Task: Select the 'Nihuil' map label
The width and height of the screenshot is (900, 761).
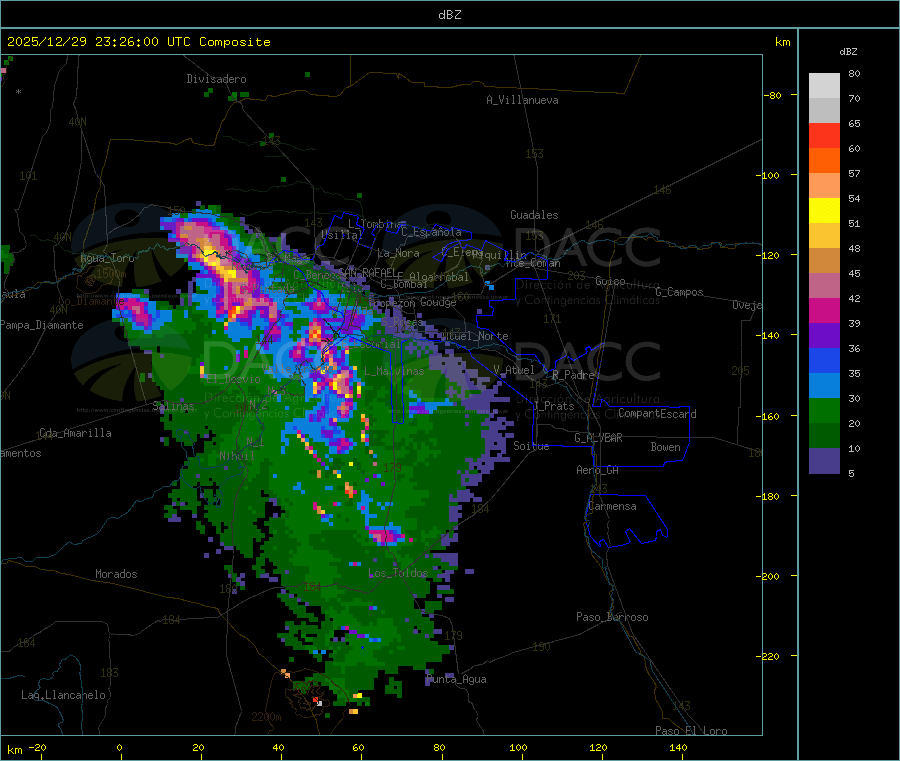Action: tap(236, 456)
